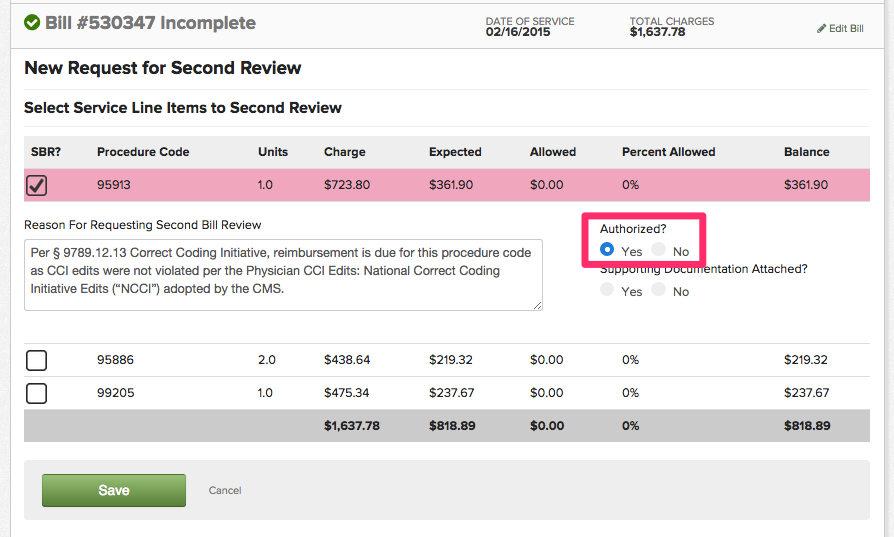Click the 02/16/2015 date of service
The height and width of the screenshot is (537, 894).
(518, 32)
